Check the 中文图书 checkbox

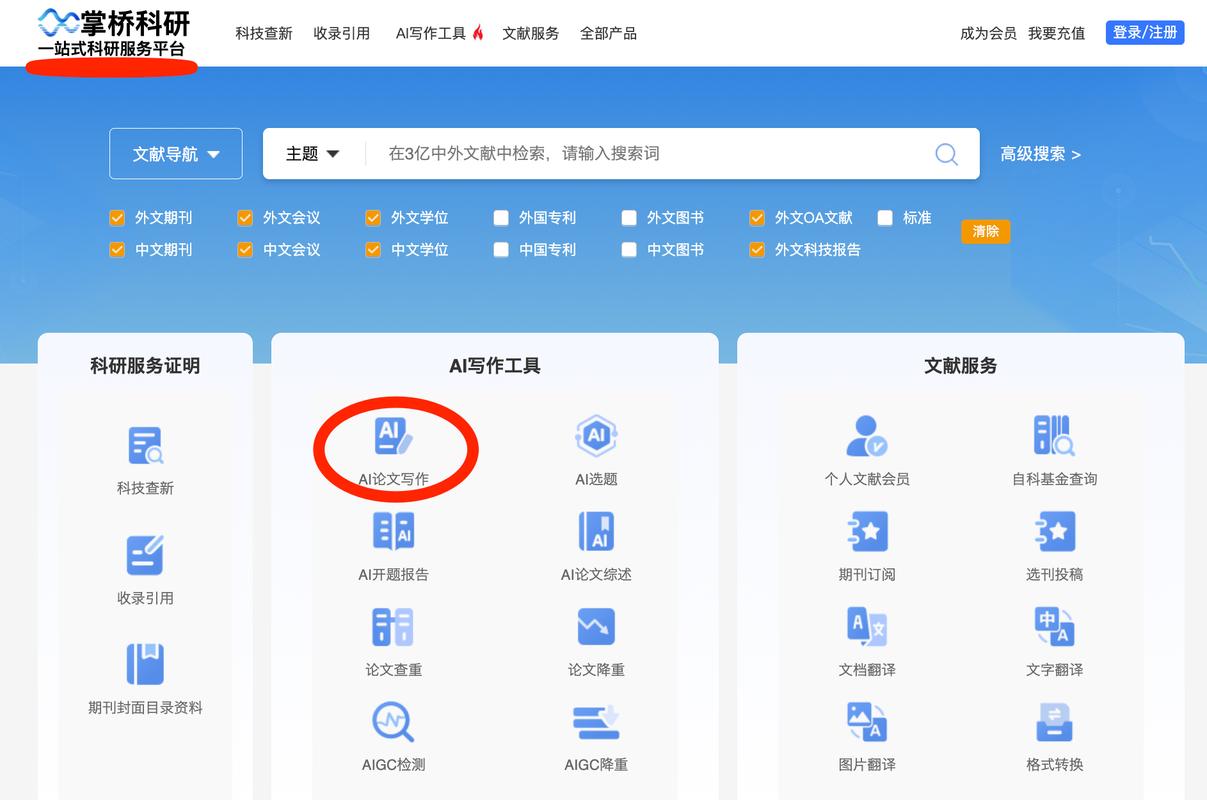click(x=629, y=250)
